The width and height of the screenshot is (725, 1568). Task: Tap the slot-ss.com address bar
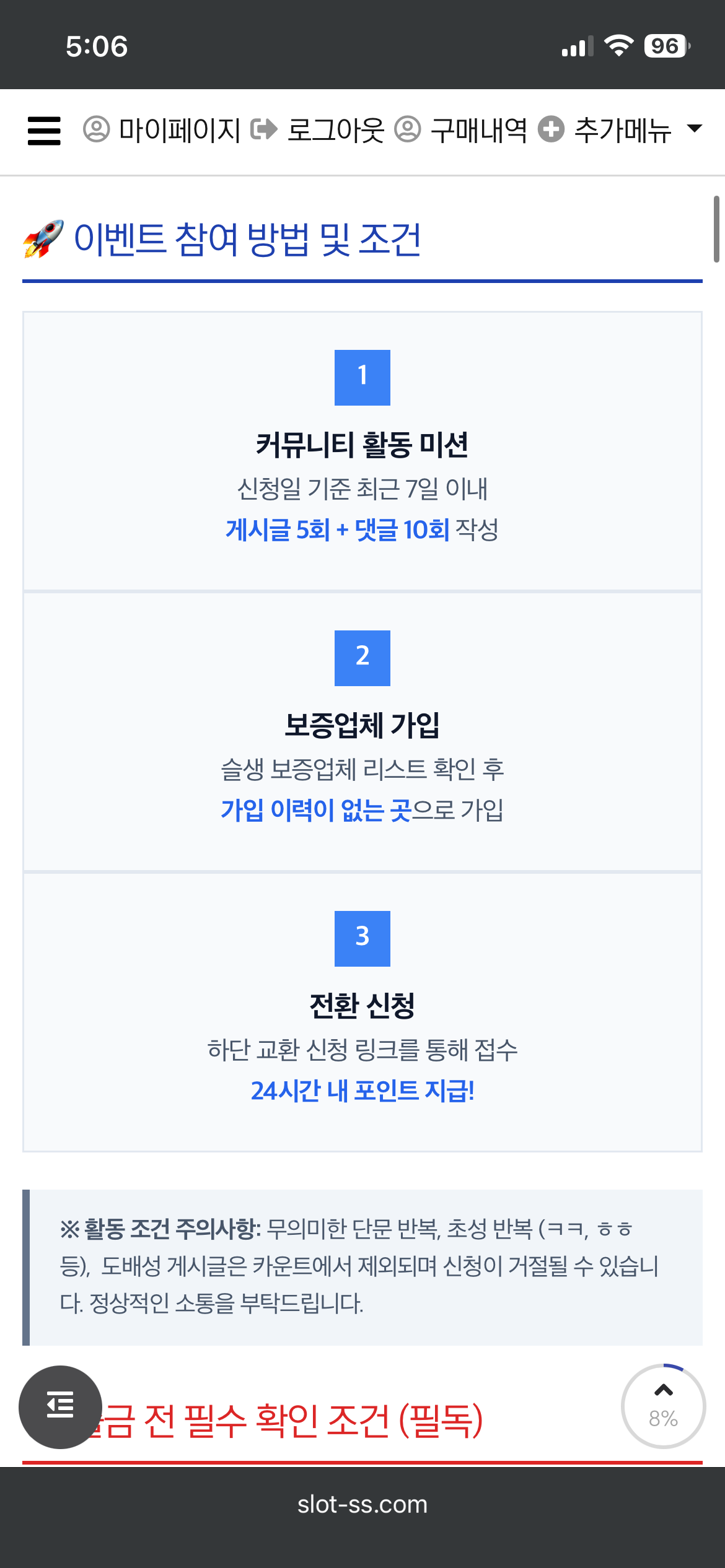(x=362, y=1504)
